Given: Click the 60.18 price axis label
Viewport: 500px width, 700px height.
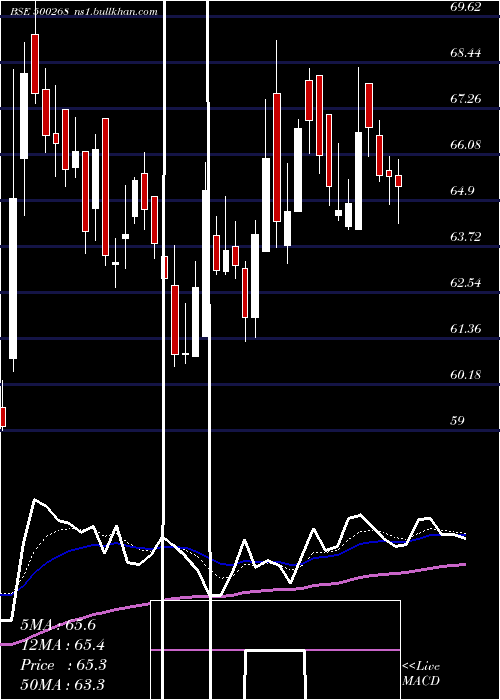Looking at the screenshot, I should tap(466, 375).
